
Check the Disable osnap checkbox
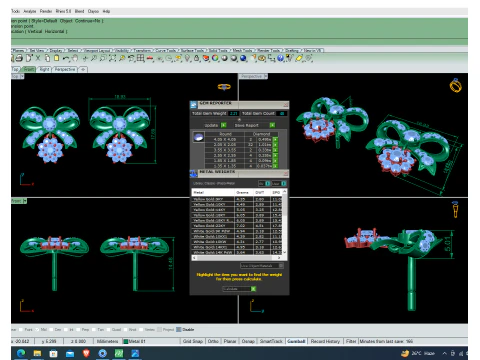(179, 329)
